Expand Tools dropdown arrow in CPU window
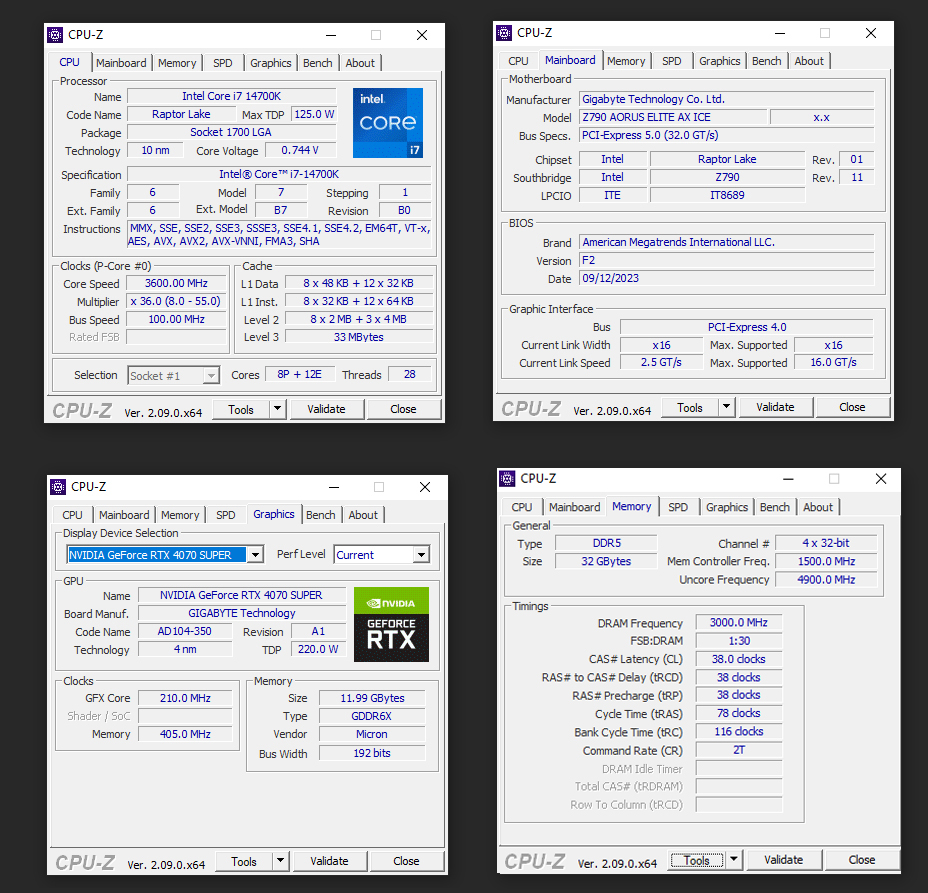This screenshot has width=928, height=893. (277, 409)
